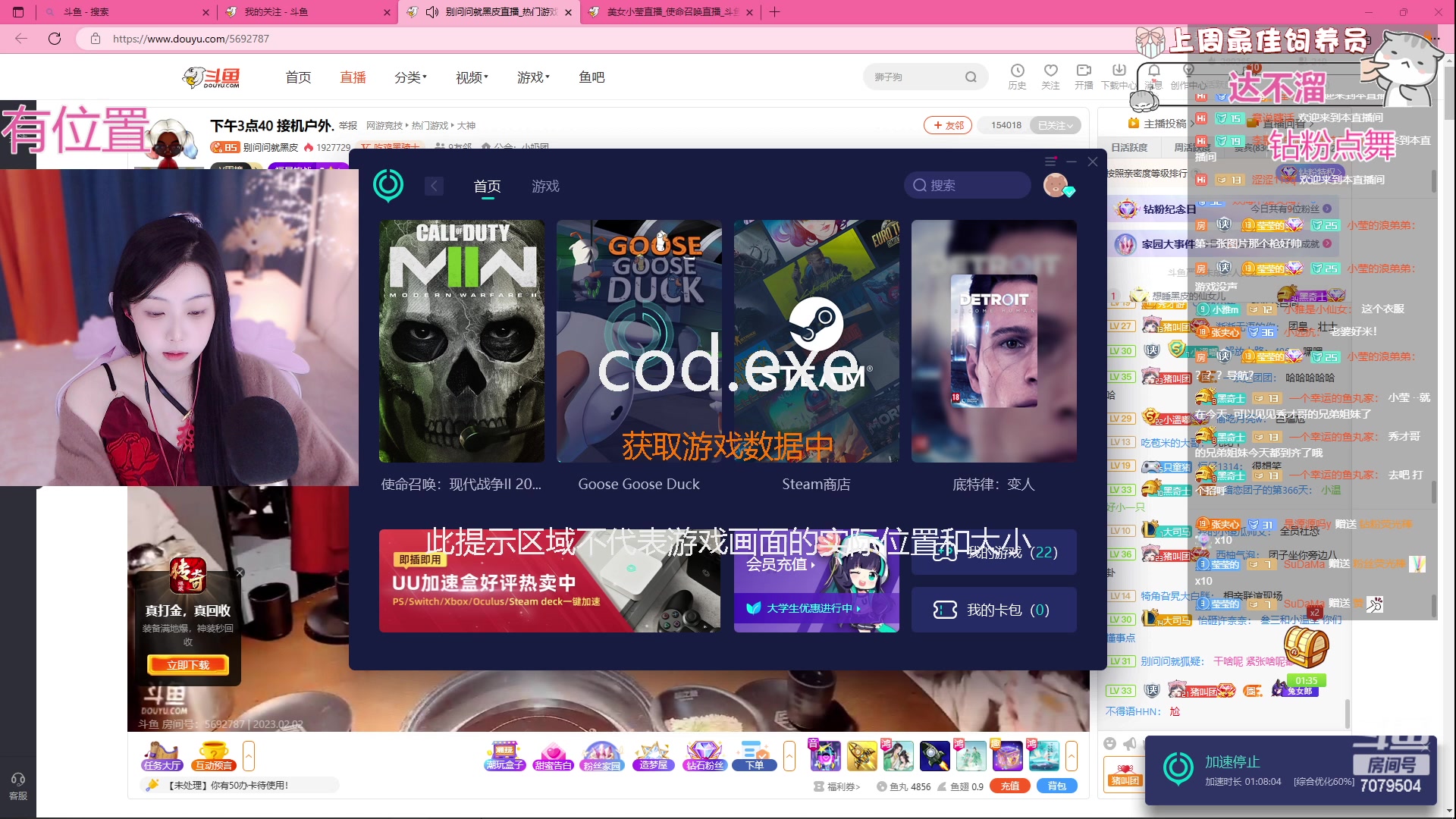Viewport: 1456px width, 819px height.
Task: Click the emoji smiley in chat input
Action: (1110, 744)
